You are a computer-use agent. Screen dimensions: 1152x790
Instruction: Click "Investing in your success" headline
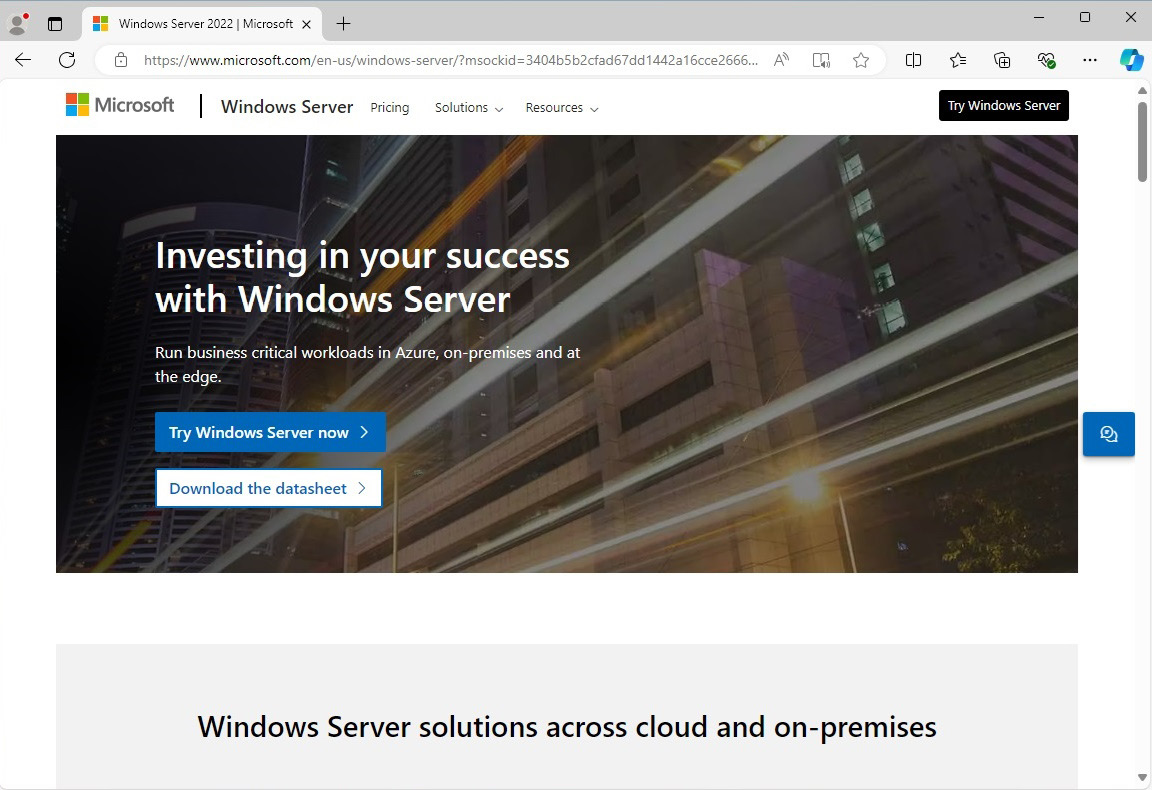[x=362, y=278]
